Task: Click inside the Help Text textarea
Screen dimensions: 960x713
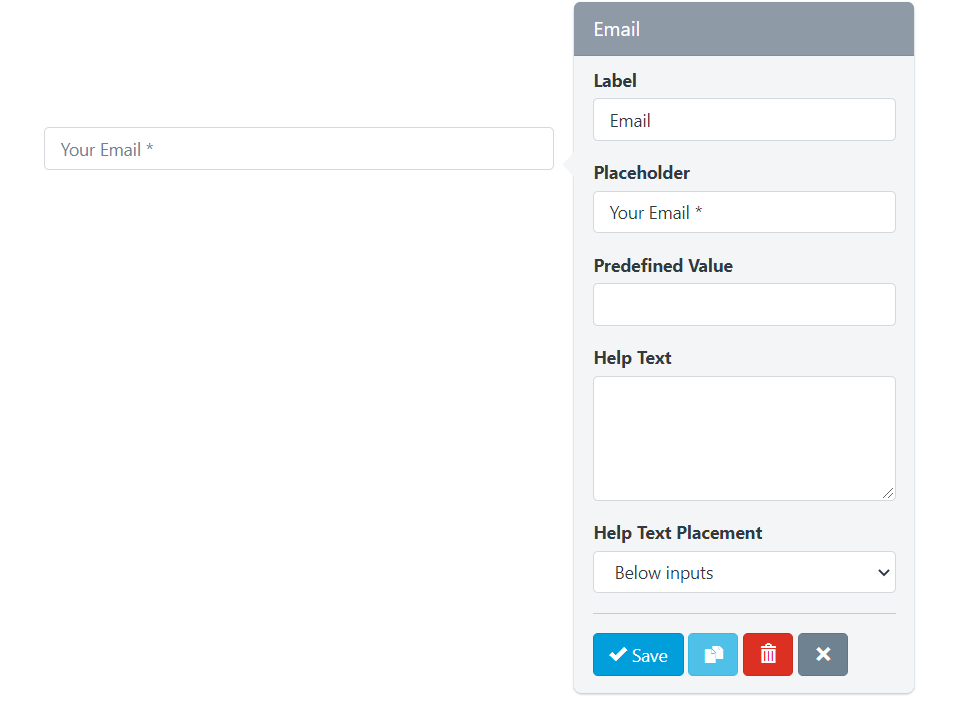Action: (744, 438)
